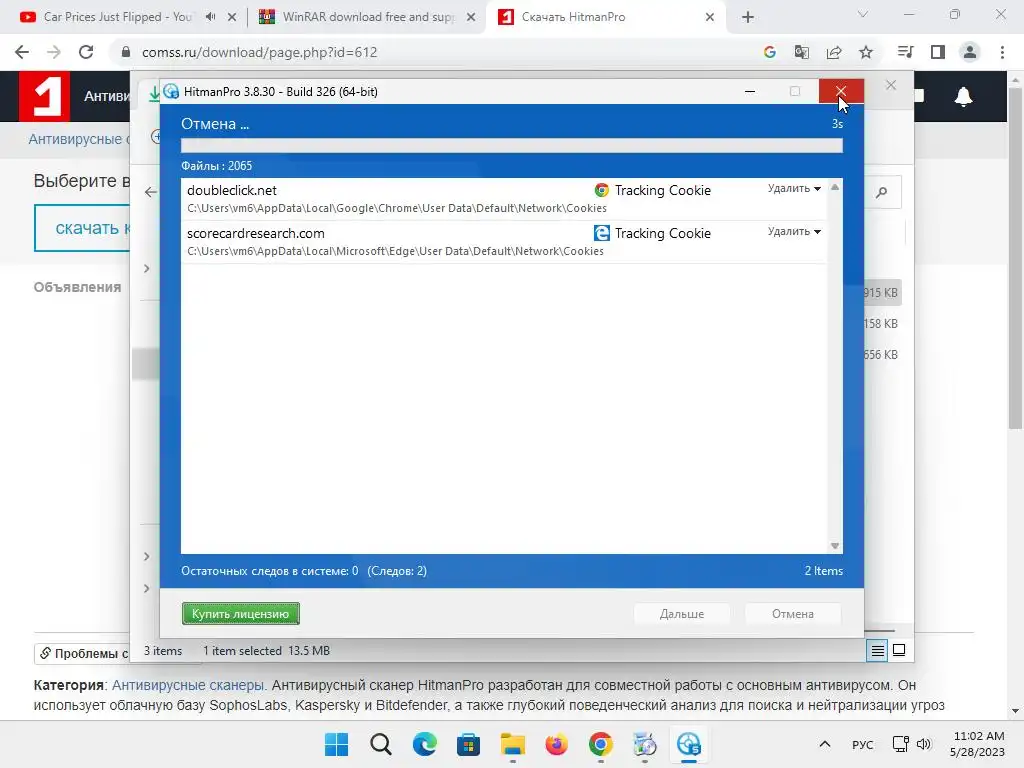Click the search magnifier in file explorer
The height and width of the screenshot is (768, 1024).
[x=882, y=192]
